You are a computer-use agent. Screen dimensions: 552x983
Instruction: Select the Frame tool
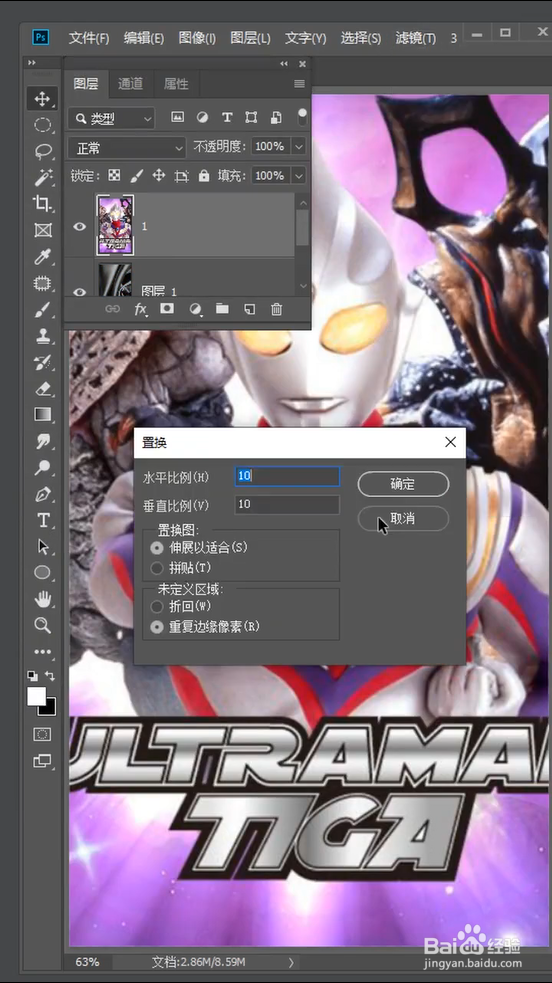click(x=43, y=230)
